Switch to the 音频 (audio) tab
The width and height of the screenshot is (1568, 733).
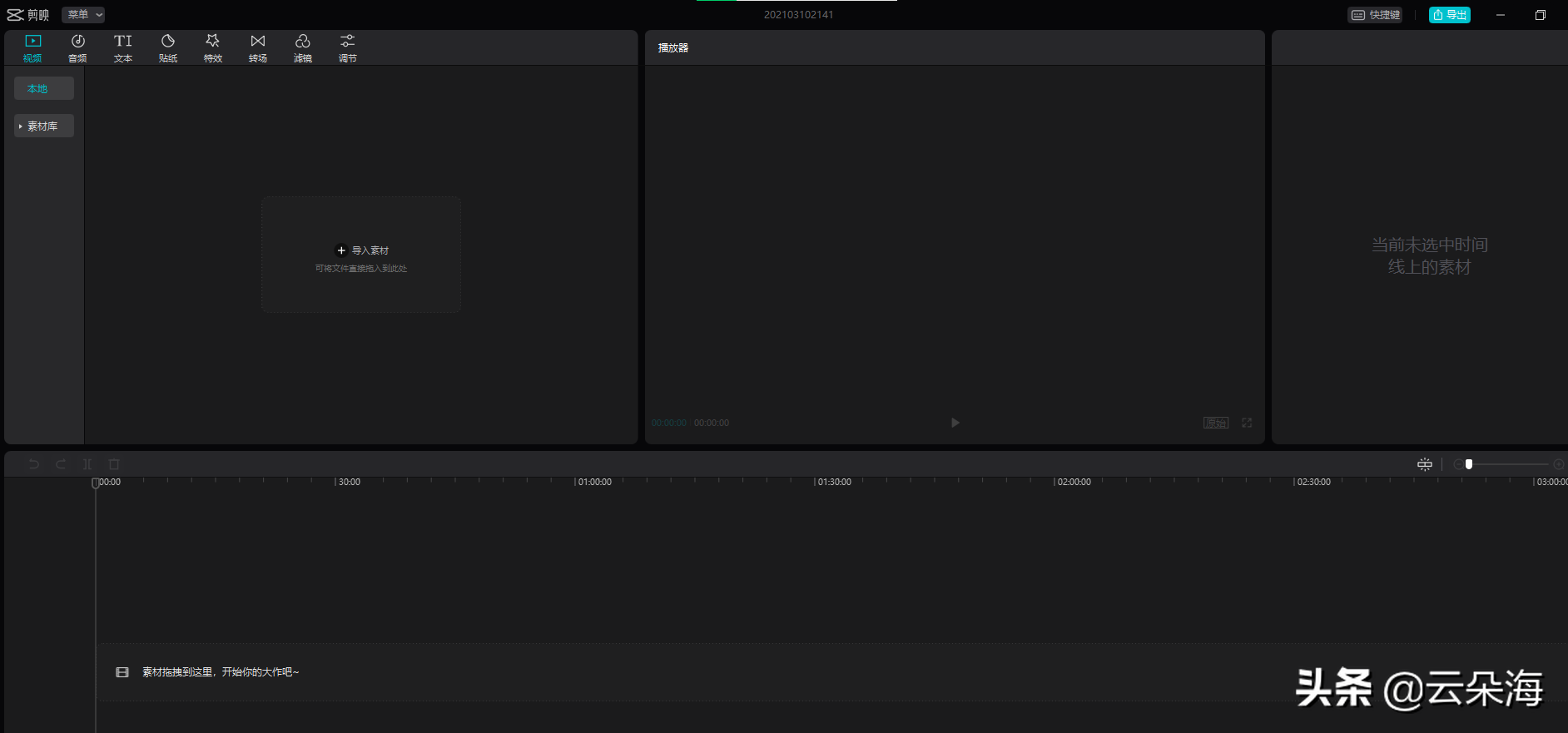77,48
